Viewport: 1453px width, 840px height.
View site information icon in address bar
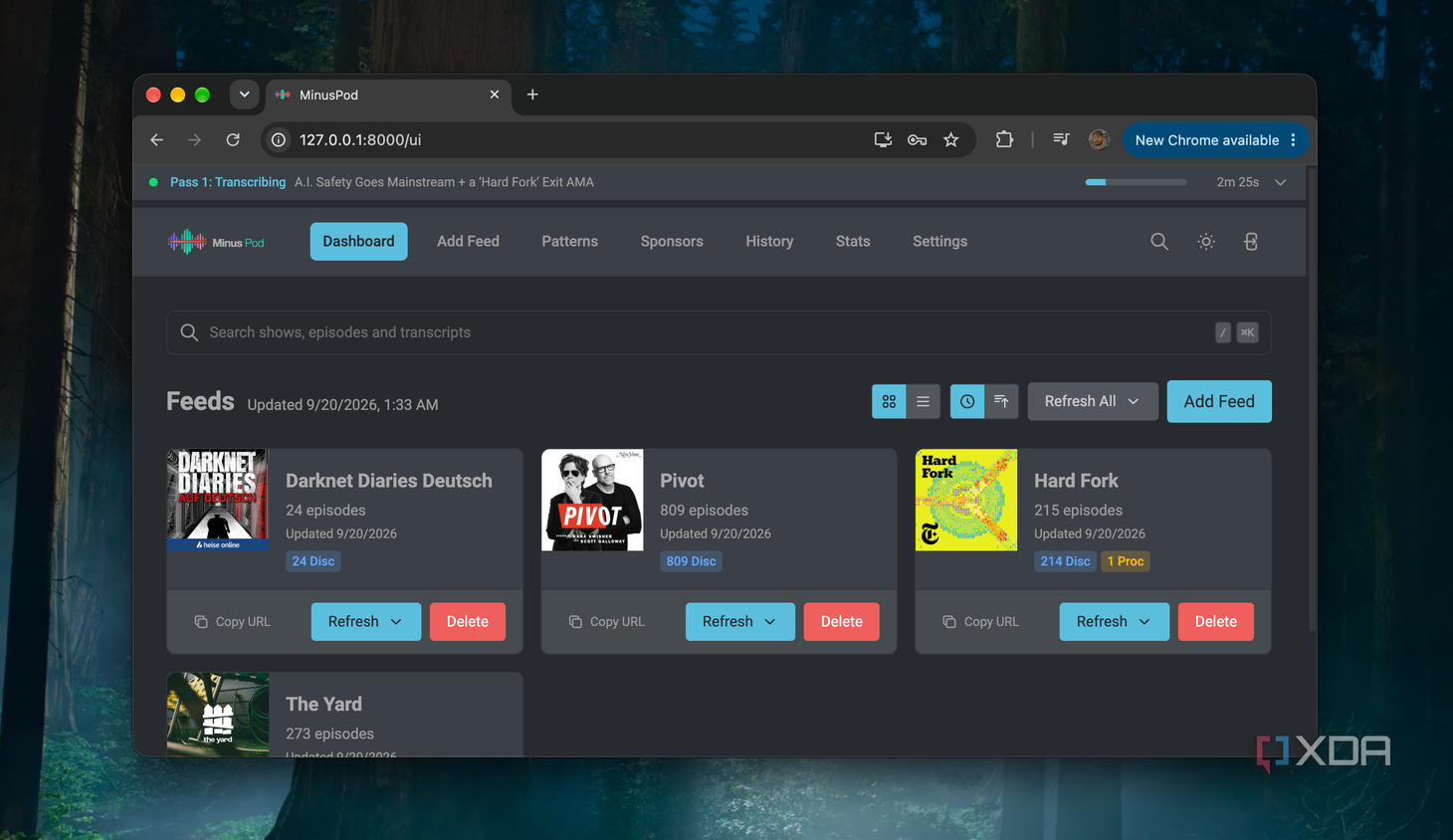(279, 140)
